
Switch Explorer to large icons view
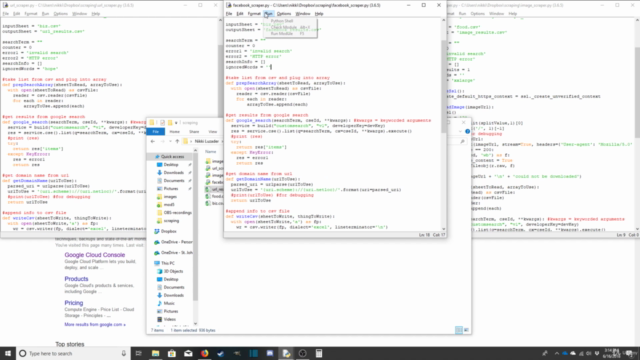tap(466, 330)
